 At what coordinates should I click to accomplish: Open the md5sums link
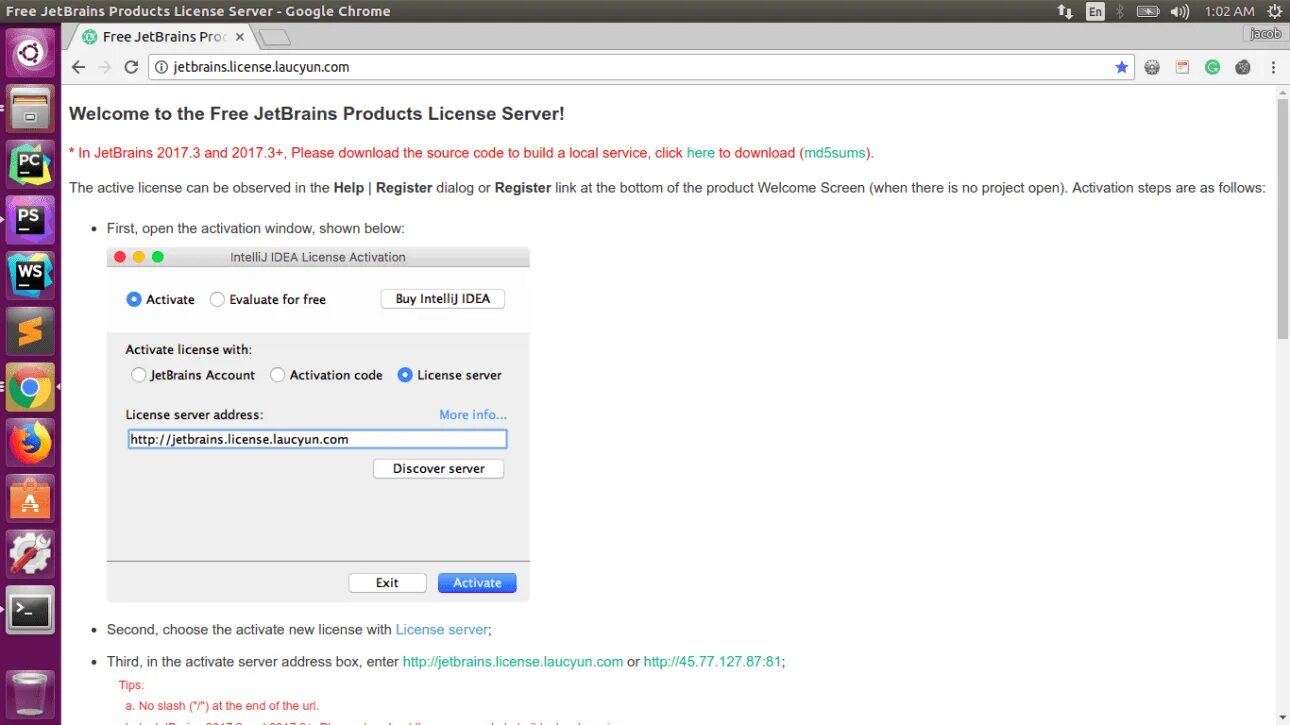click(836, 153)
